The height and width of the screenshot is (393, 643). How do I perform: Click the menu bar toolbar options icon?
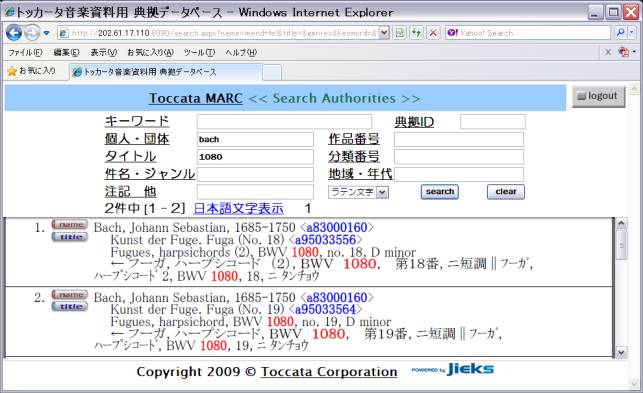coord(625,52)
